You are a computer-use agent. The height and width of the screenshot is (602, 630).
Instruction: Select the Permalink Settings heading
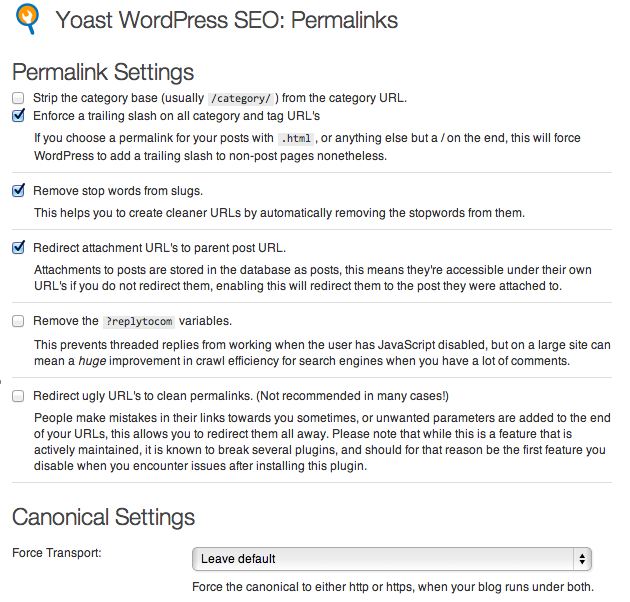click(x=103, y=72)
